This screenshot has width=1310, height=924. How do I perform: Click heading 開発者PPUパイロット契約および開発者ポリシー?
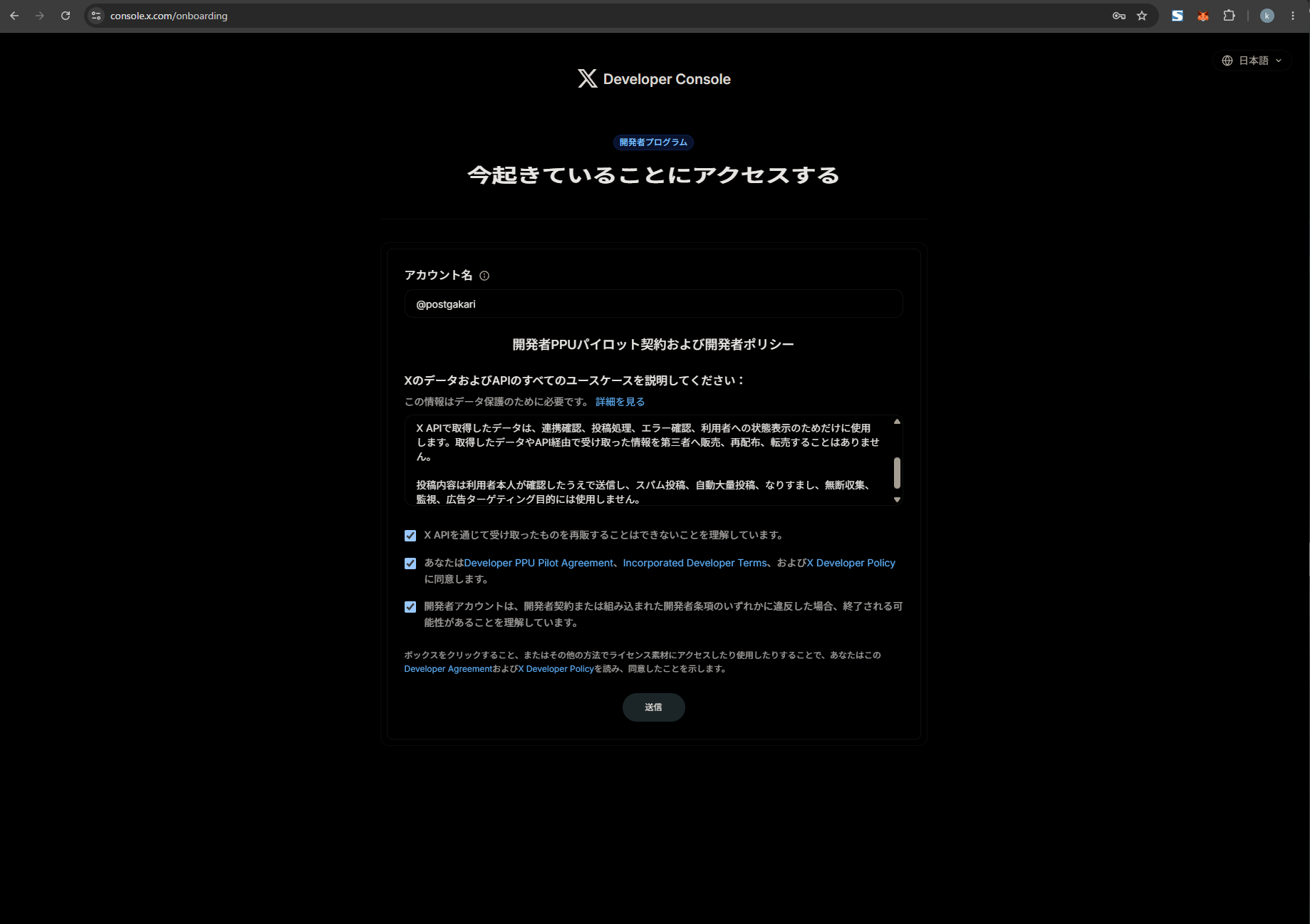pyautogui.click(x=653, y=345)
